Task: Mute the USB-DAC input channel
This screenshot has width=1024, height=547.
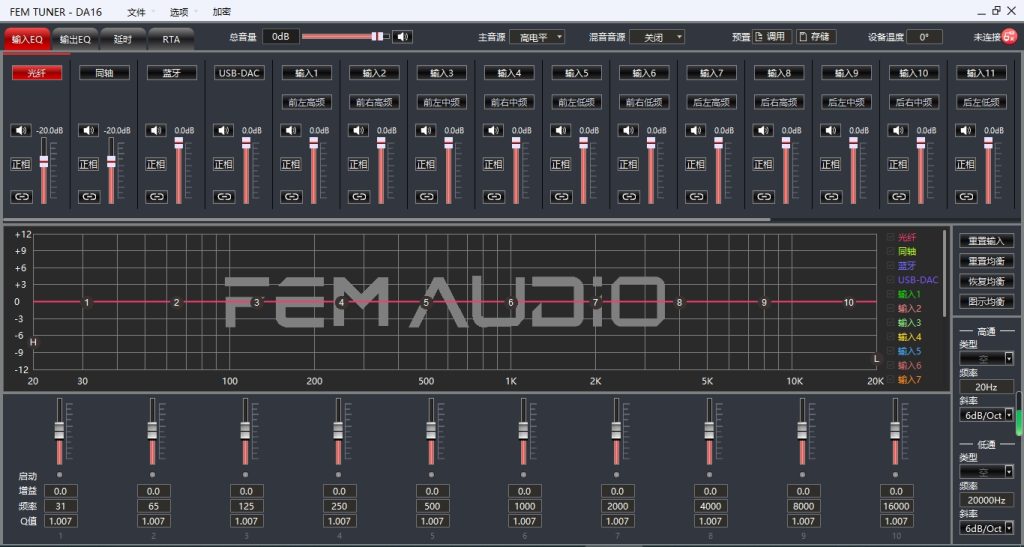Action: tap(223, 130)
